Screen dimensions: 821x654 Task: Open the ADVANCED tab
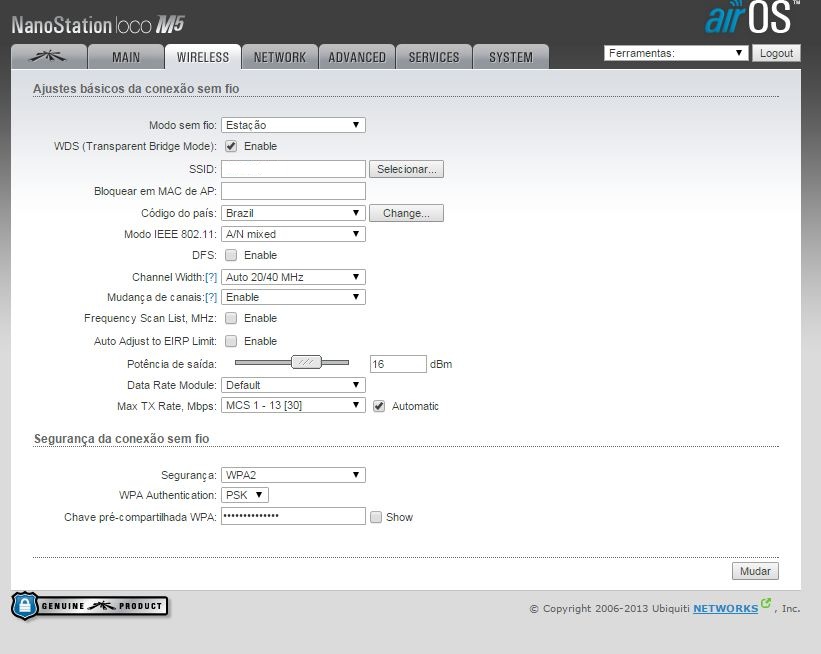pos(357,57)
